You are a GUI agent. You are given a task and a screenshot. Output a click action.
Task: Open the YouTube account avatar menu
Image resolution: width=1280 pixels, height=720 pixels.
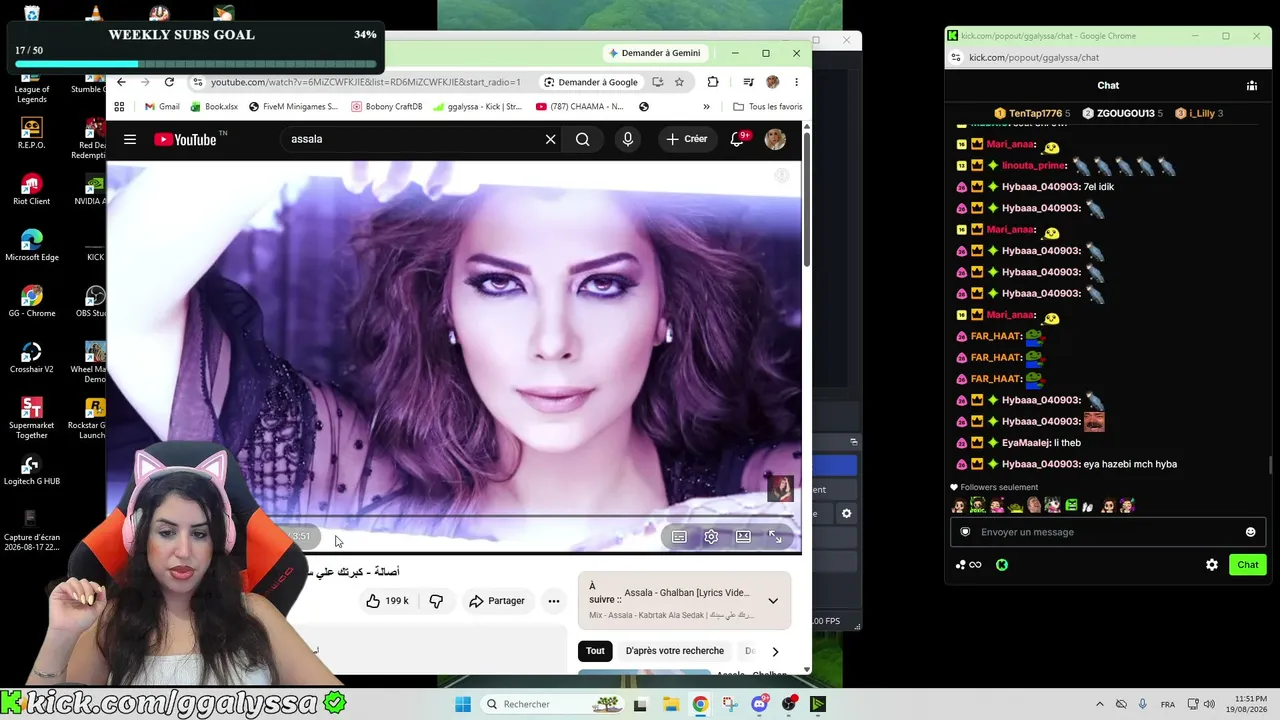point(775,139)
